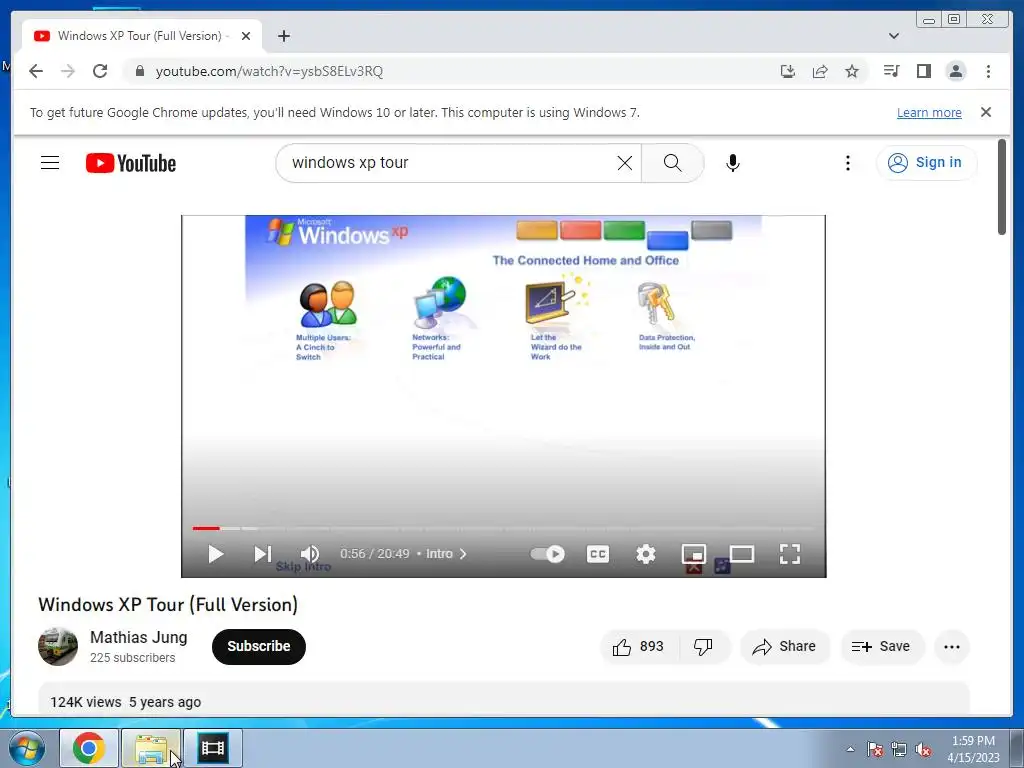Share this page from address bar

point(820,71)
